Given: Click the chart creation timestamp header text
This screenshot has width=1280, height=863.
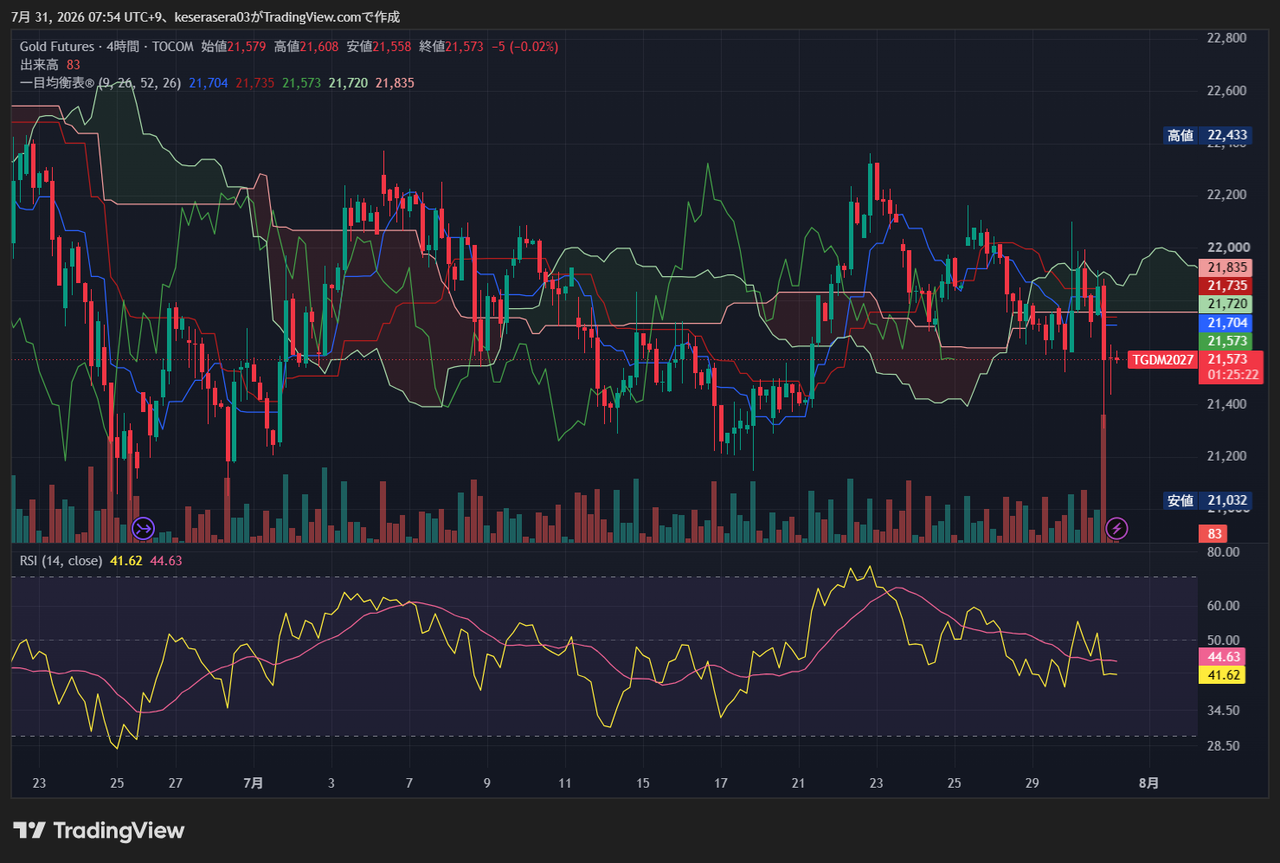Looking at the screenshot, I should pyautogui.click(x=205, y=17).
